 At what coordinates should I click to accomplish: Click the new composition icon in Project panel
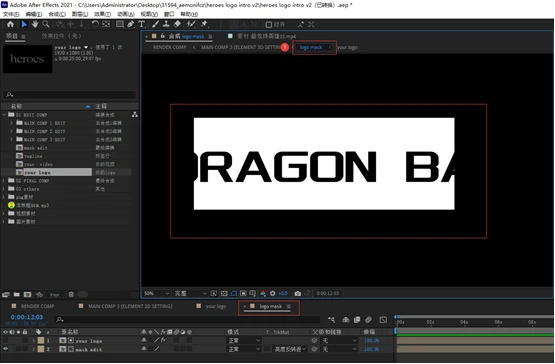pos(27,295)
